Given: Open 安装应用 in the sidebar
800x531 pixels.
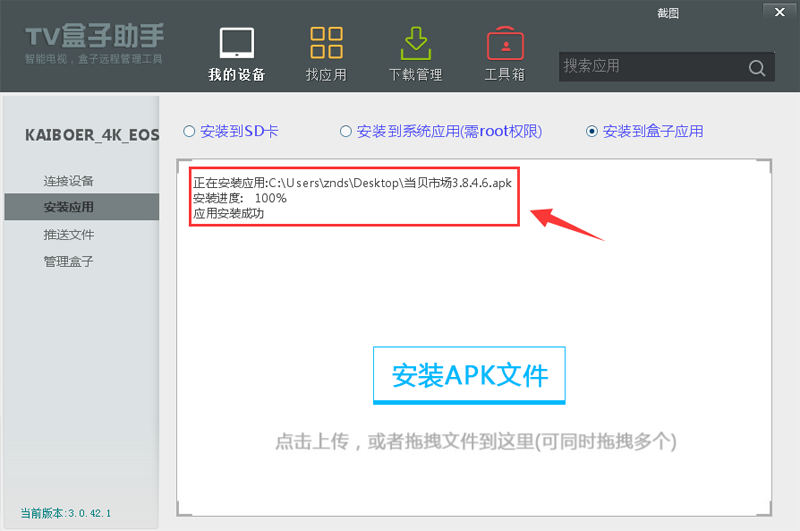Looking at the screenshot, I should (x=82, y=207).
